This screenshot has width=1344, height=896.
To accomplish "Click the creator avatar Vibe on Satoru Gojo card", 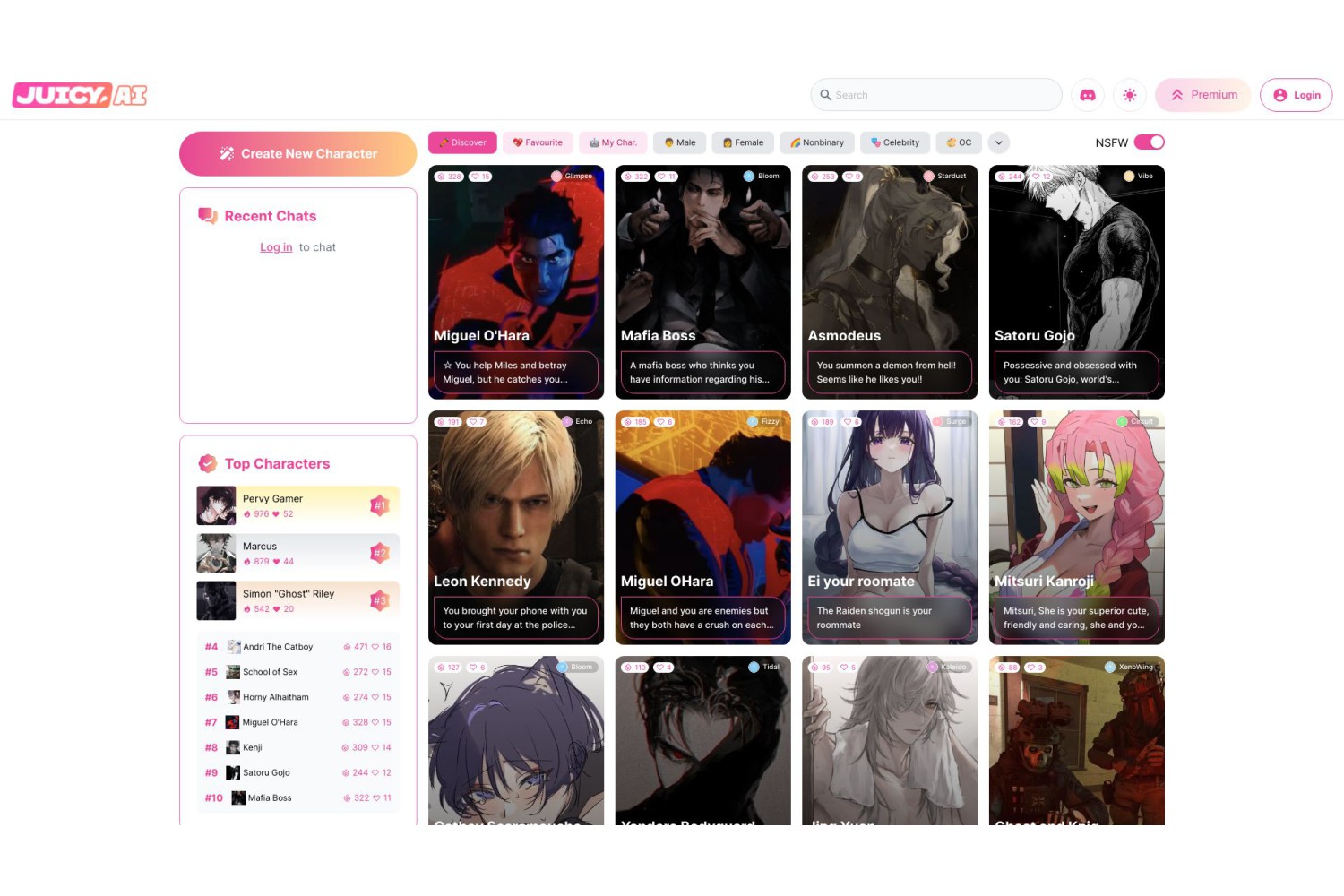I will point(1129,177).
